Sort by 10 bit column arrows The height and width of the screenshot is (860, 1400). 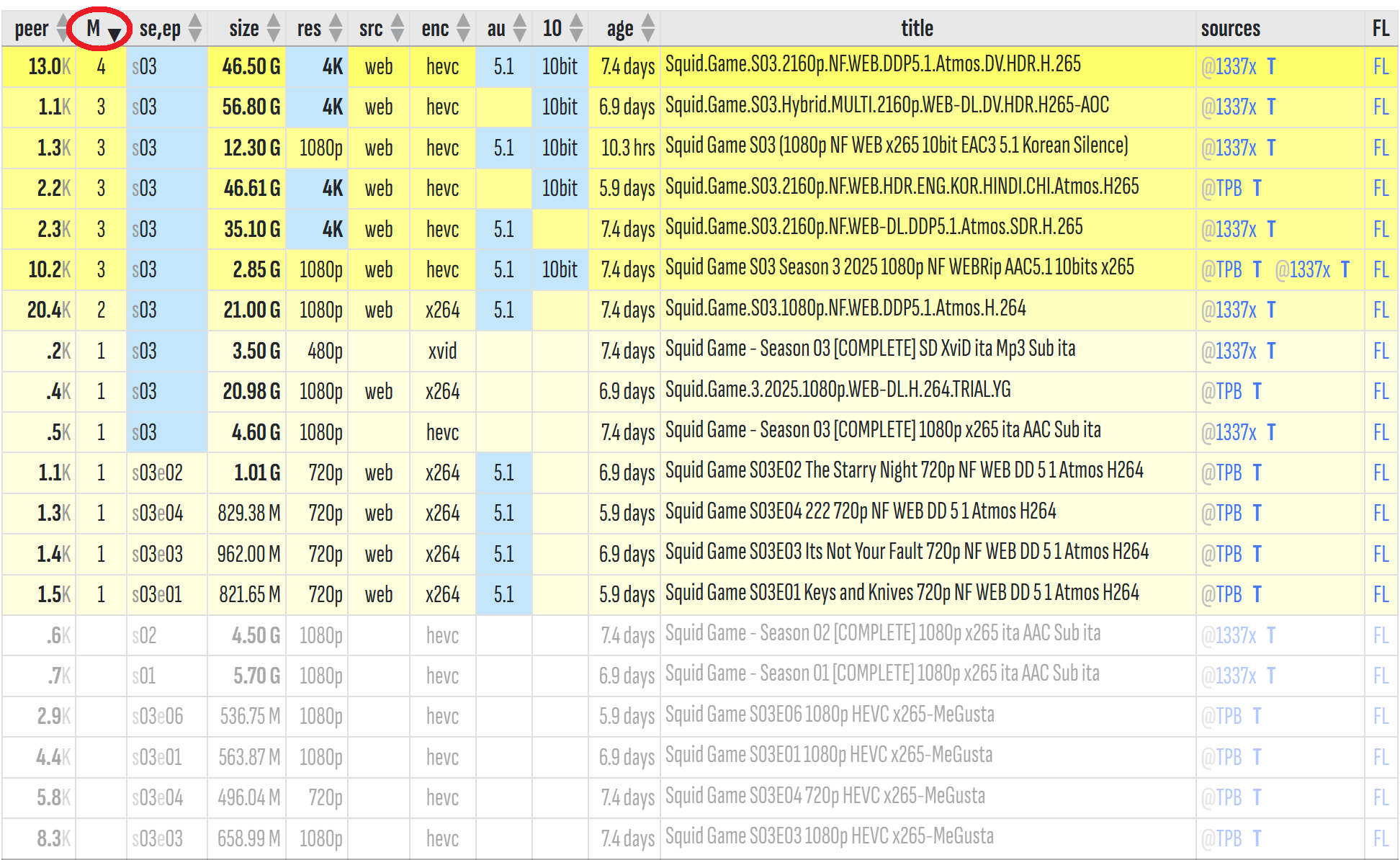click(576, 29)
